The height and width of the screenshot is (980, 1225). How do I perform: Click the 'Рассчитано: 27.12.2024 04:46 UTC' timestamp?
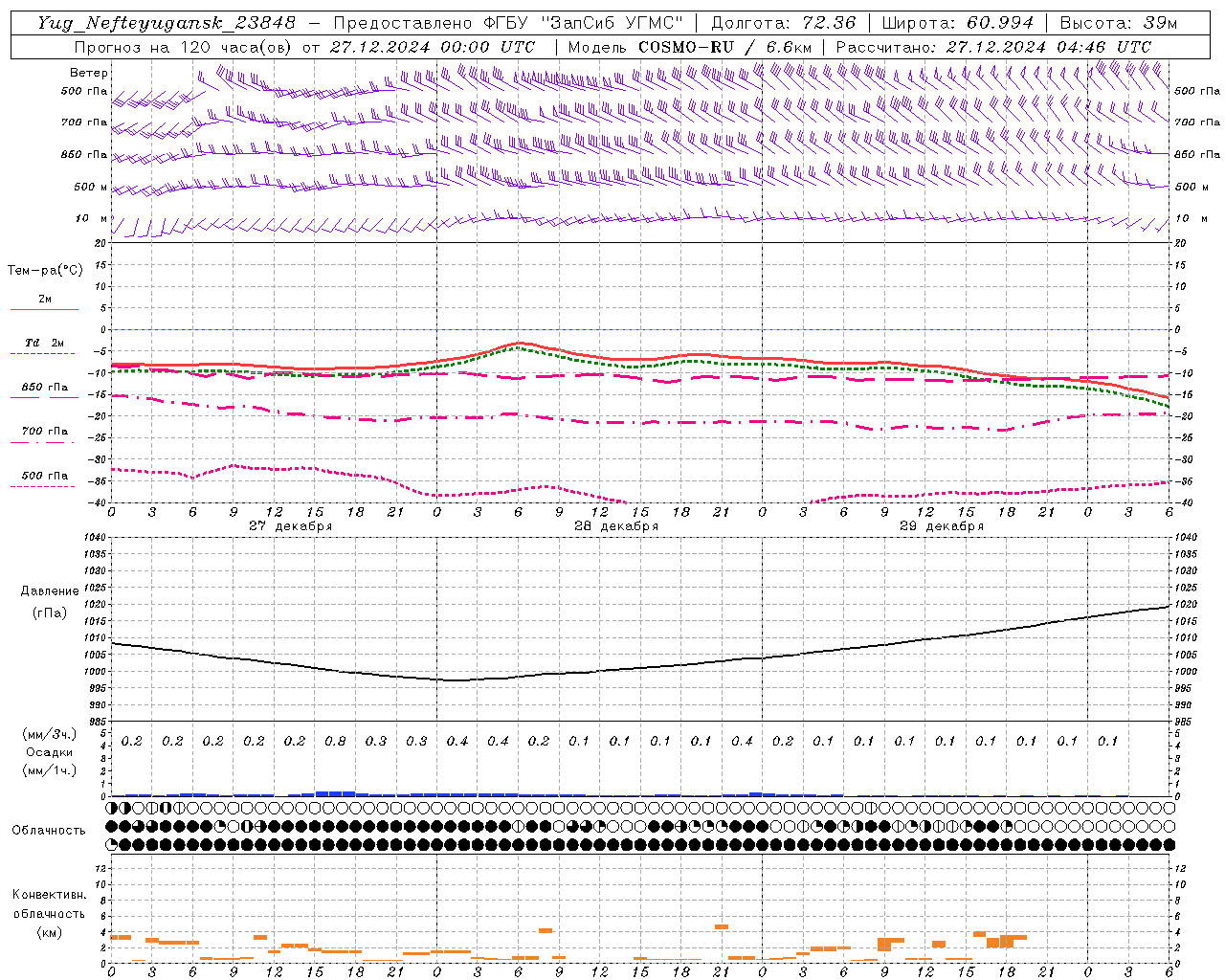(x=993, y=47)
